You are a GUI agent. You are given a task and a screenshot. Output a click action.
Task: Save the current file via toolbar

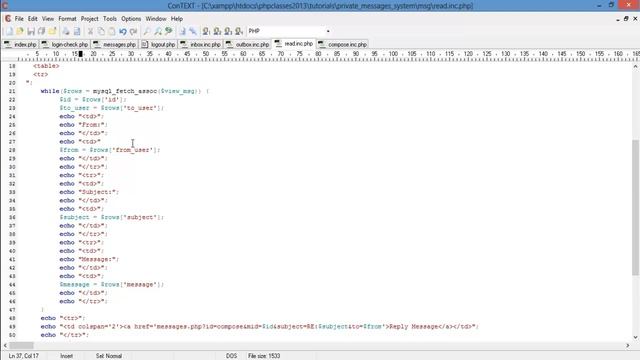coord(31,31)
